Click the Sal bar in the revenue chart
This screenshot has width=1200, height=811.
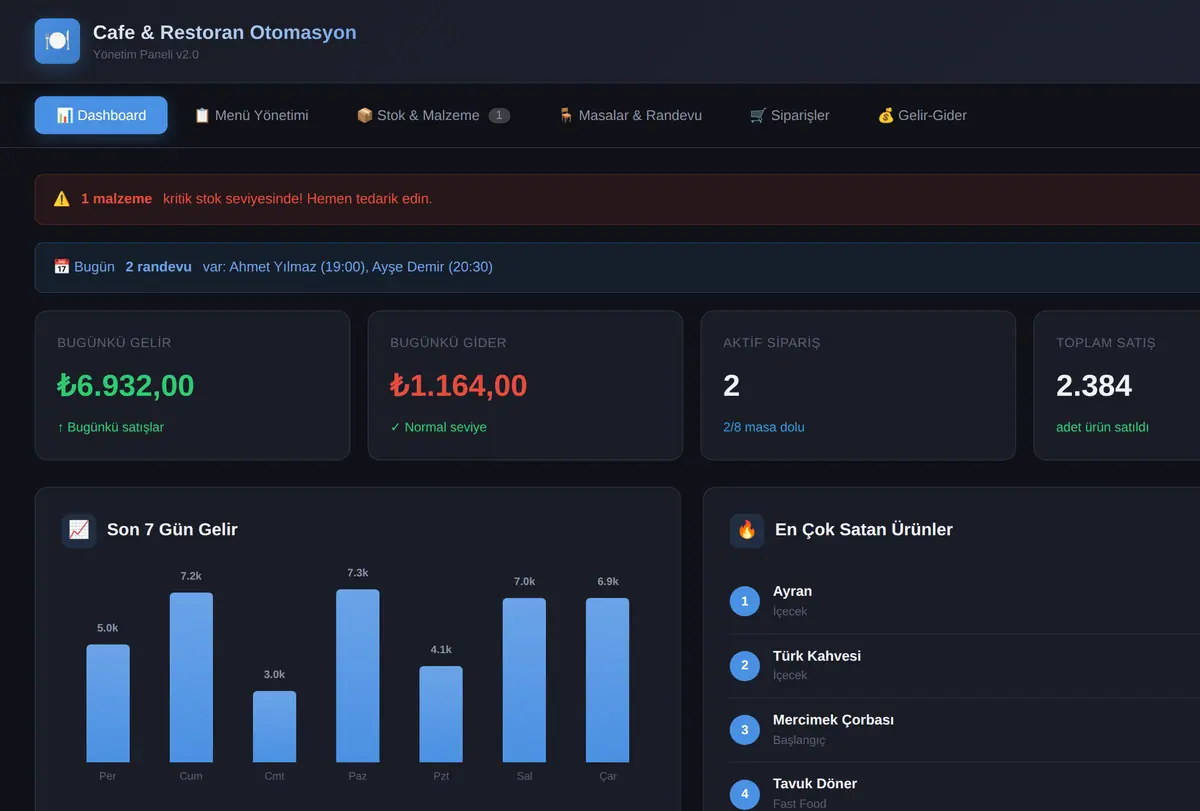(524, 680)
